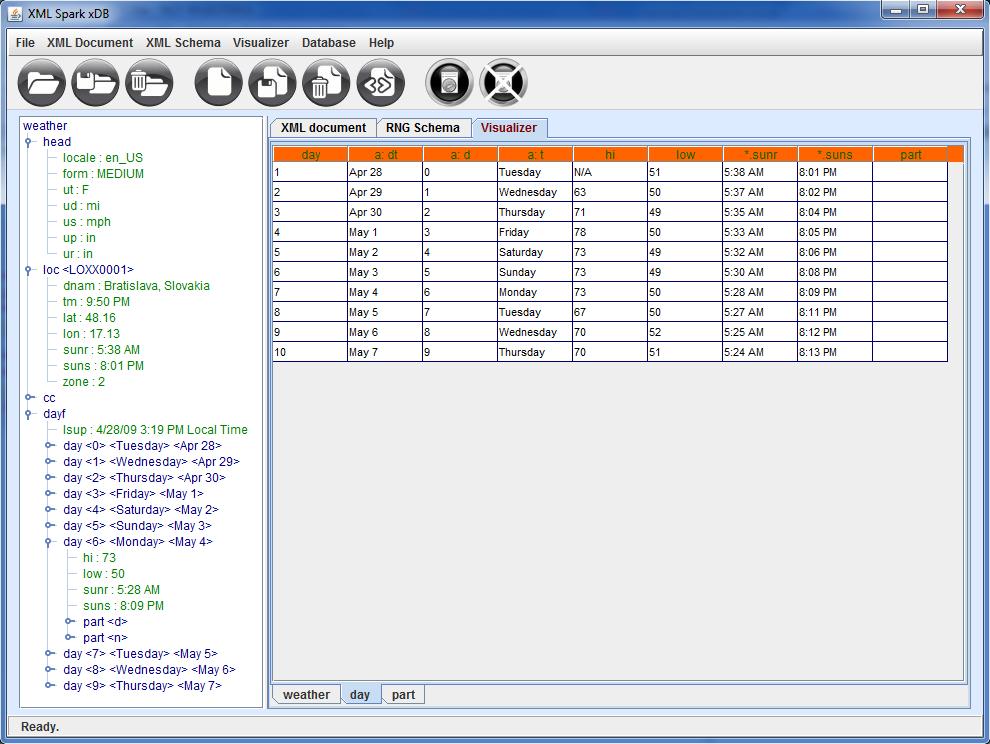Open the Database menu
The image size is (990, 744).
click(328, 42)
